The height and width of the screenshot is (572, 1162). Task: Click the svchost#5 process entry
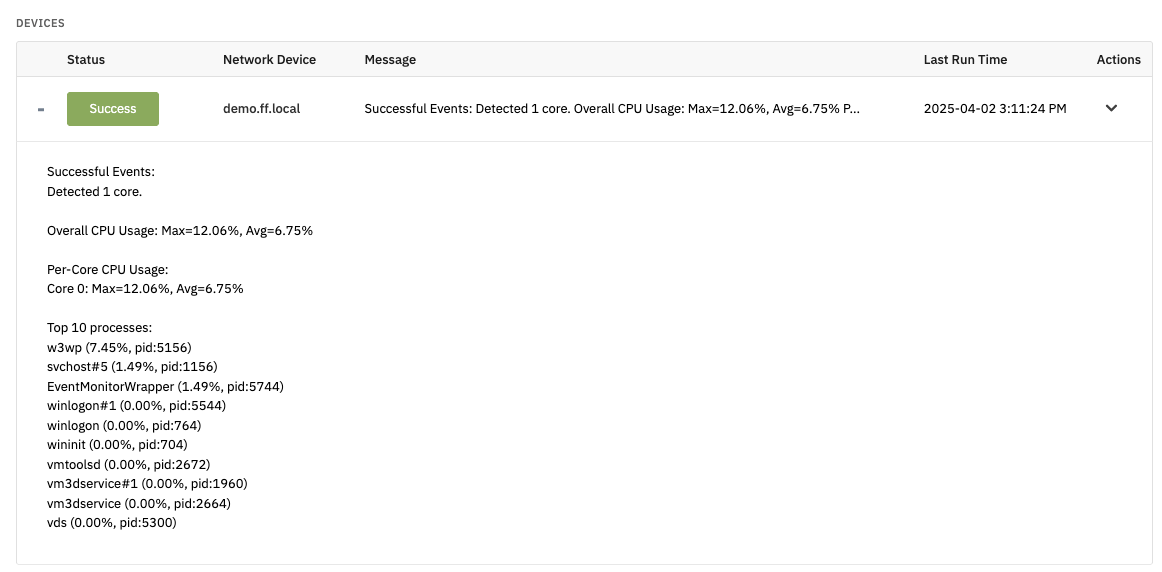(x=132, y=366)
